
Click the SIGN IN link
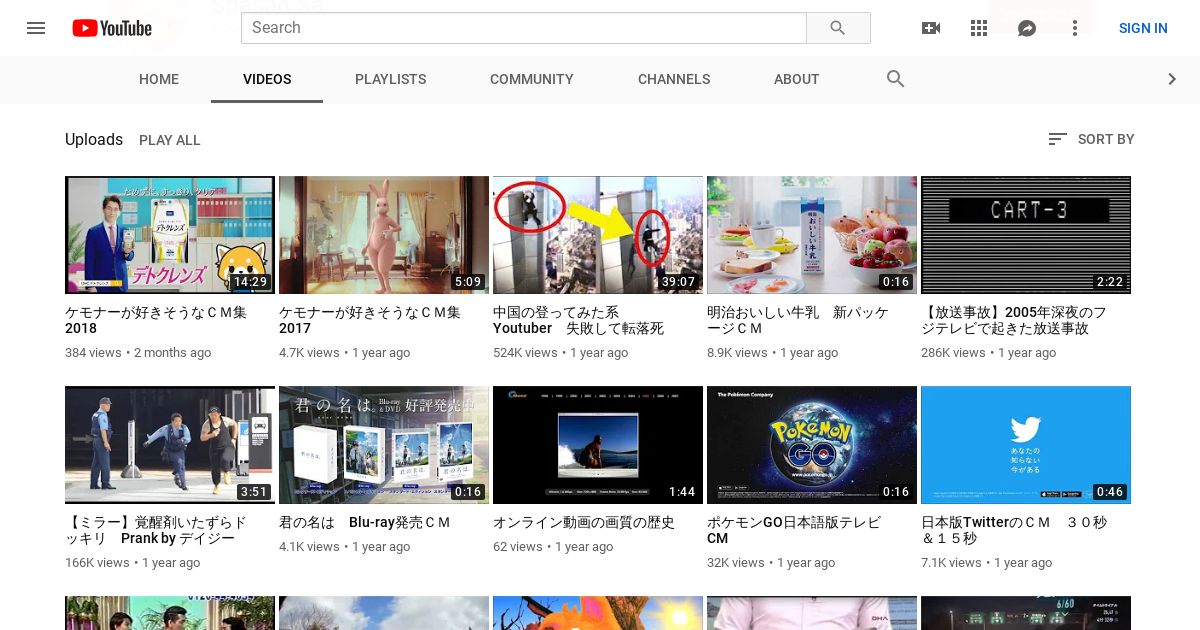click(1143, 28)
